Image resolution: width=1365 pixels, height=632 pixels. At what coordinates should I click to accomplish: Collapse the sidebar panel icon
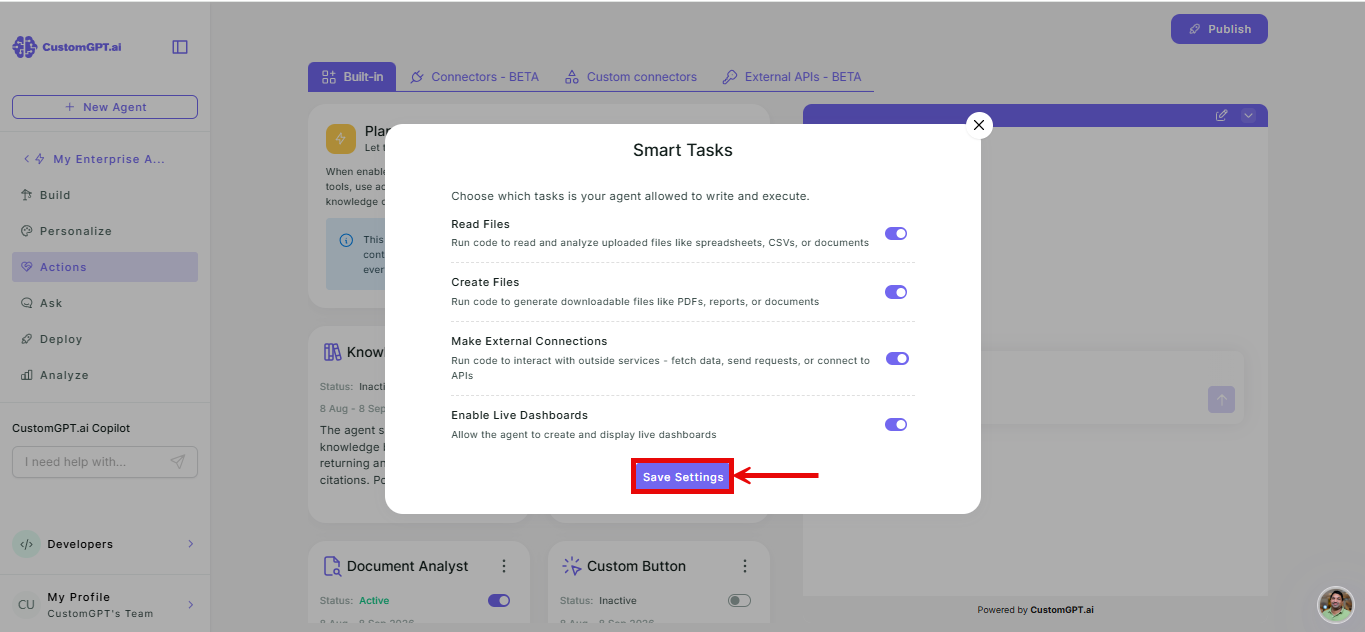[180, 47]
